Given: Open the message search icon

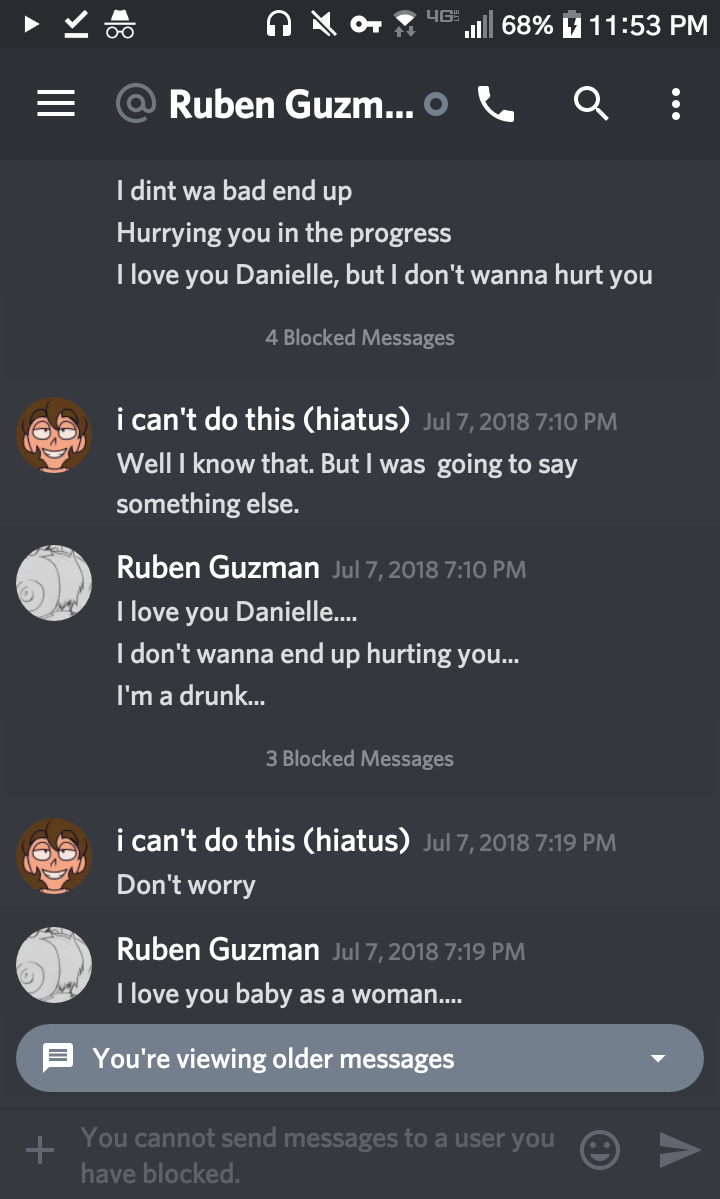Looking at the screenshot, I should (591, 103).
